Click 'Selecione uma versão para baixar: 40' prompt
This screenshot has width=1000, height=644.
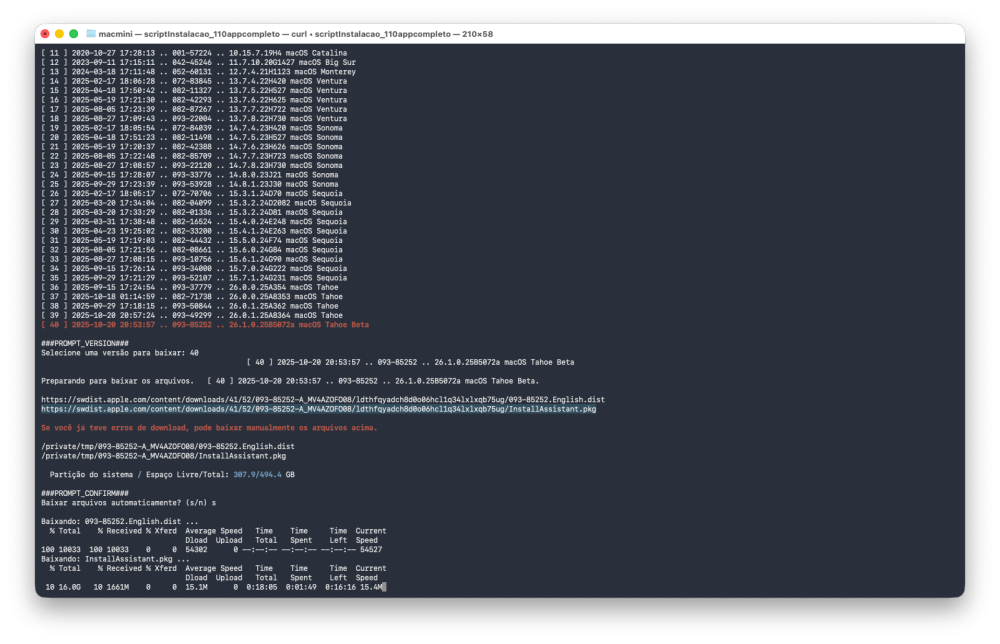(120, 353)
